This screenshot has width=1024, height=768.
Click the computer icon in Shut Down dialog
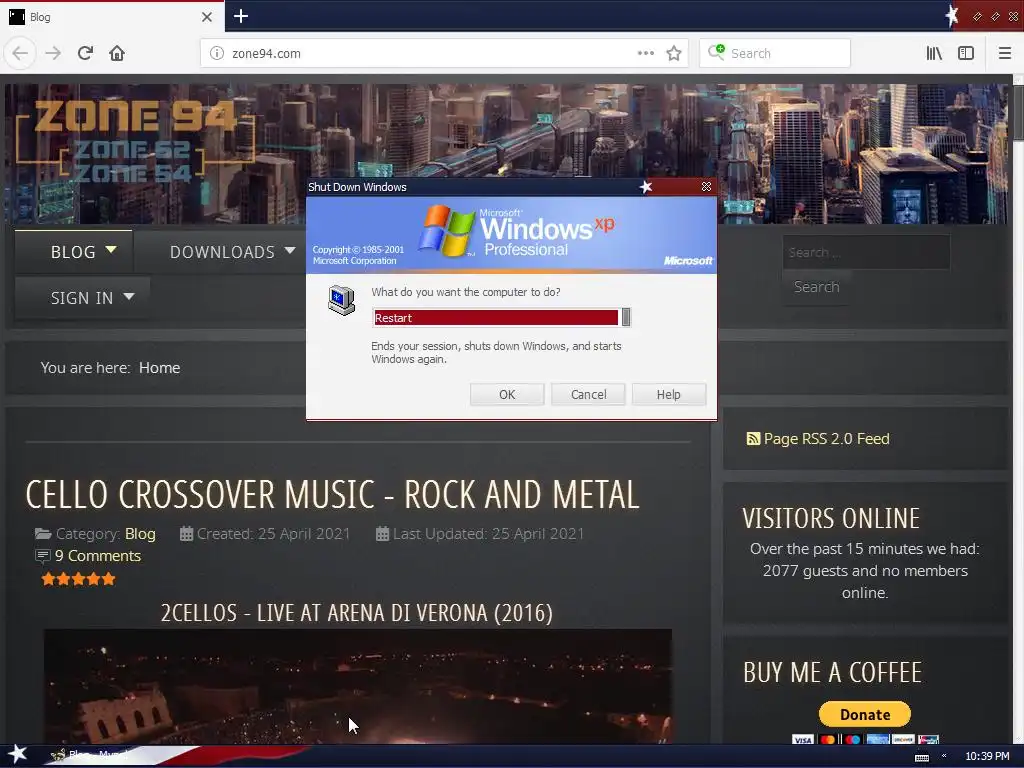pos(342,300)
